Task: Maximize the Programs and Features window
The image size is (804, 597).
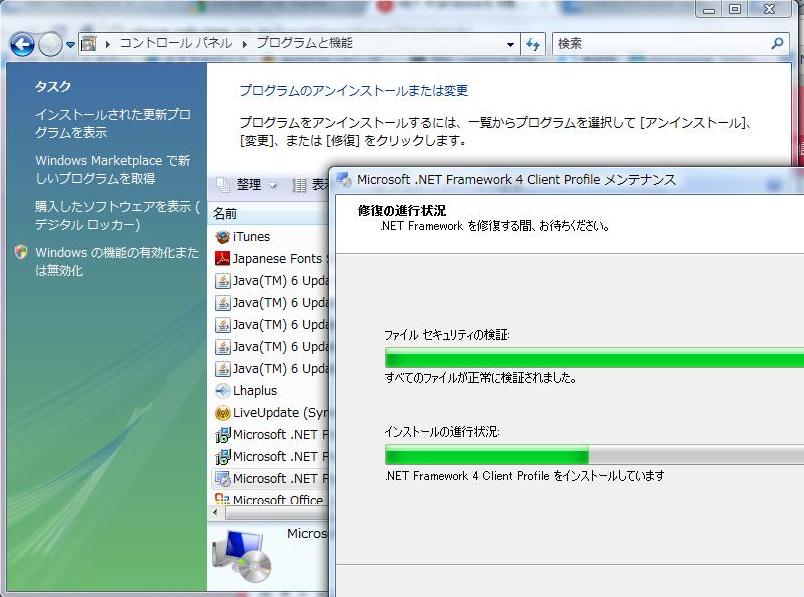Action: (735, 9)
